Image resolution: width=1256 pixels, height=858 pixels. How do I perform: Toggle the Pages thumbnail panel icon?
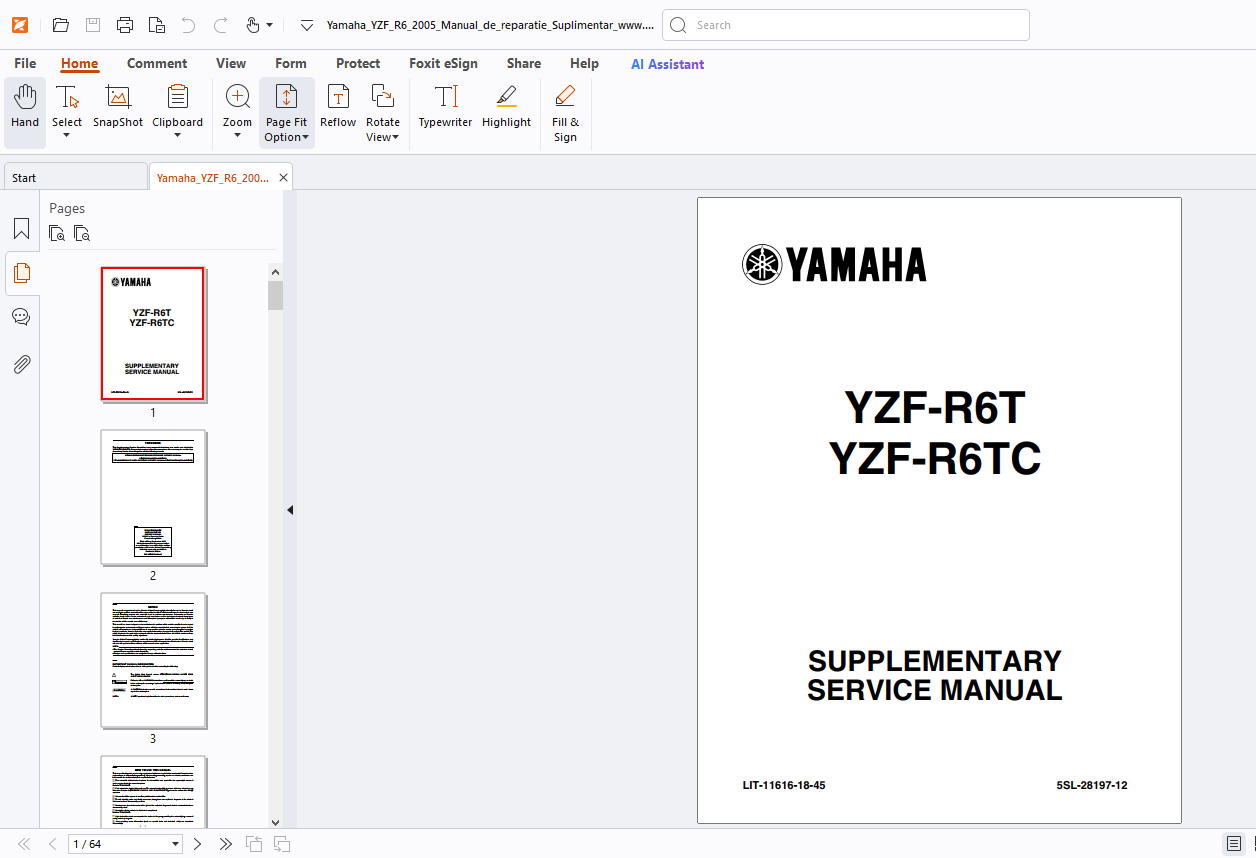click(21, 272)
